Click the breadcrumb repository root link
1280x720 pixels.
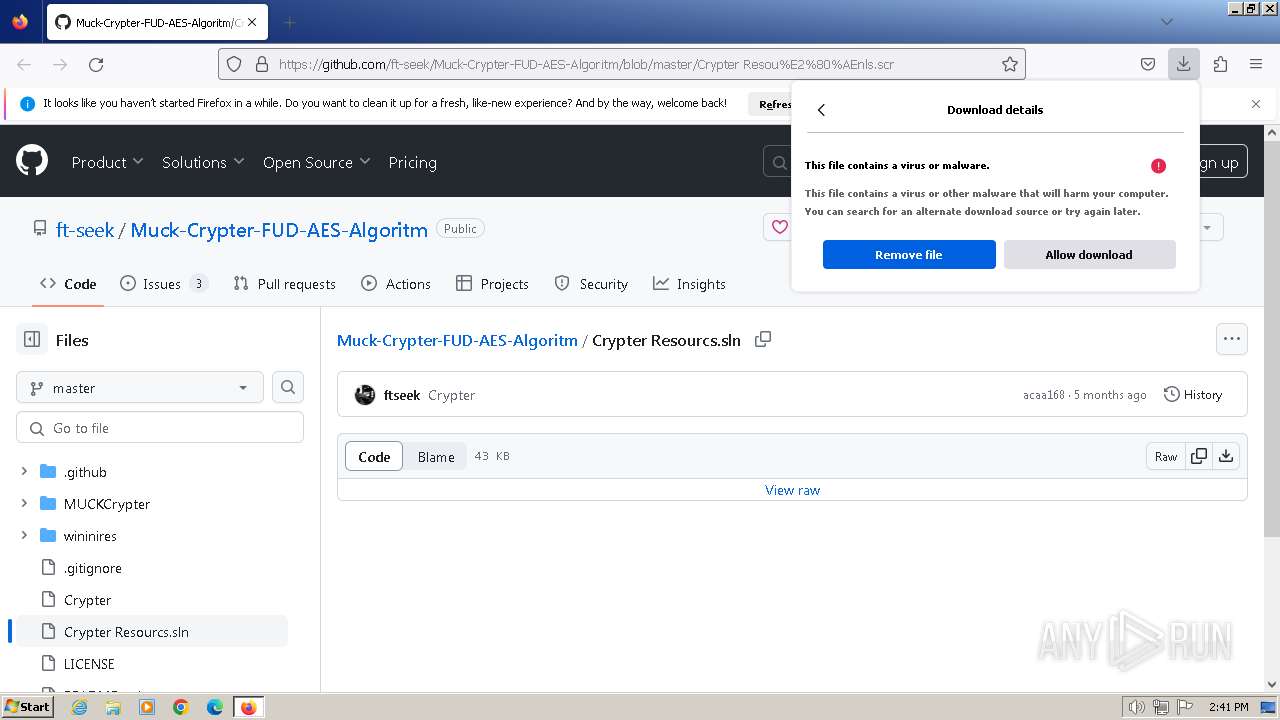tap(457, 340)
